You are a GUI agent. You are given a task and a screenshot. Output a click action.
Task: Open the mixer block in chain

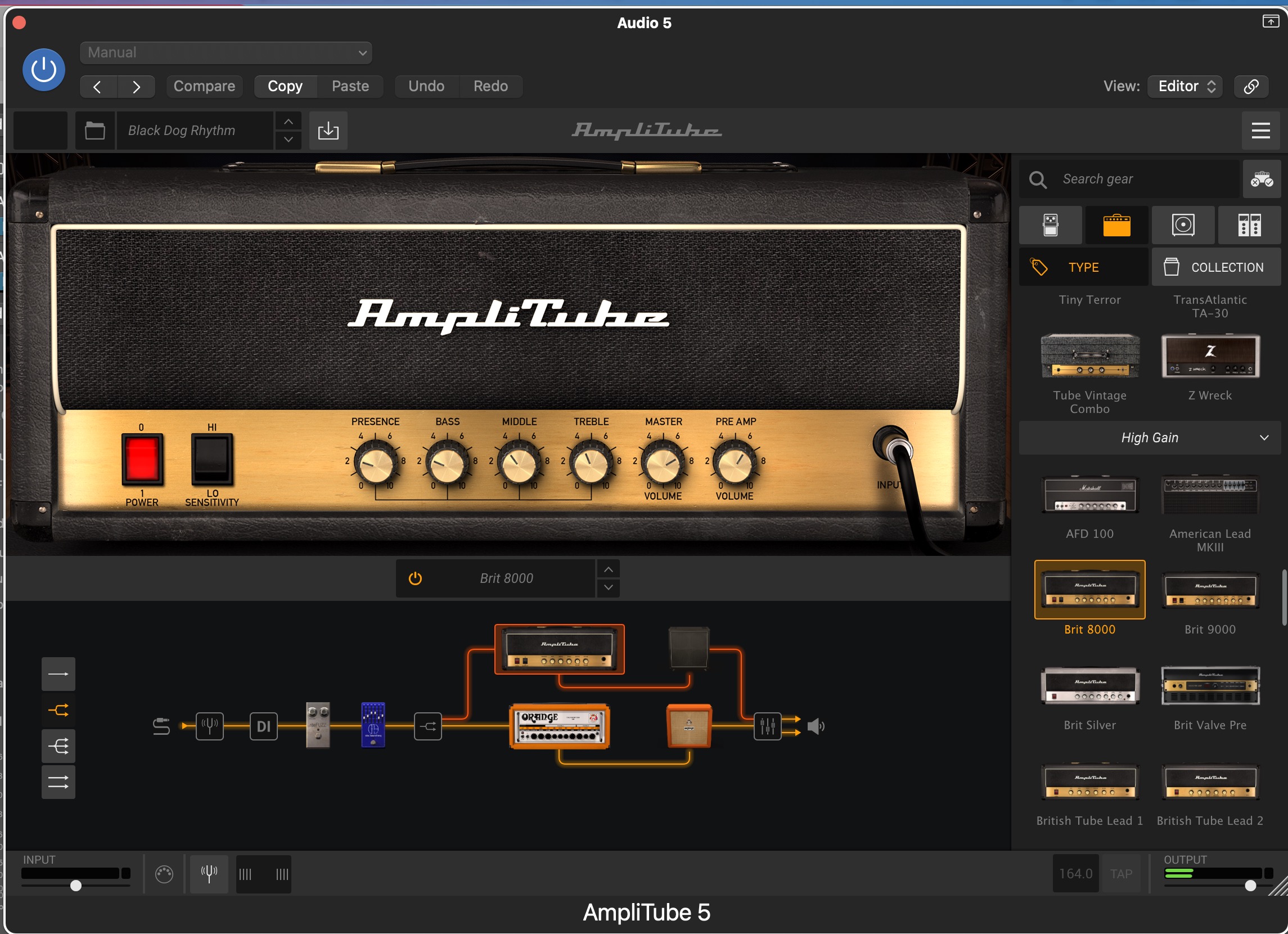[x=767, y=726]
